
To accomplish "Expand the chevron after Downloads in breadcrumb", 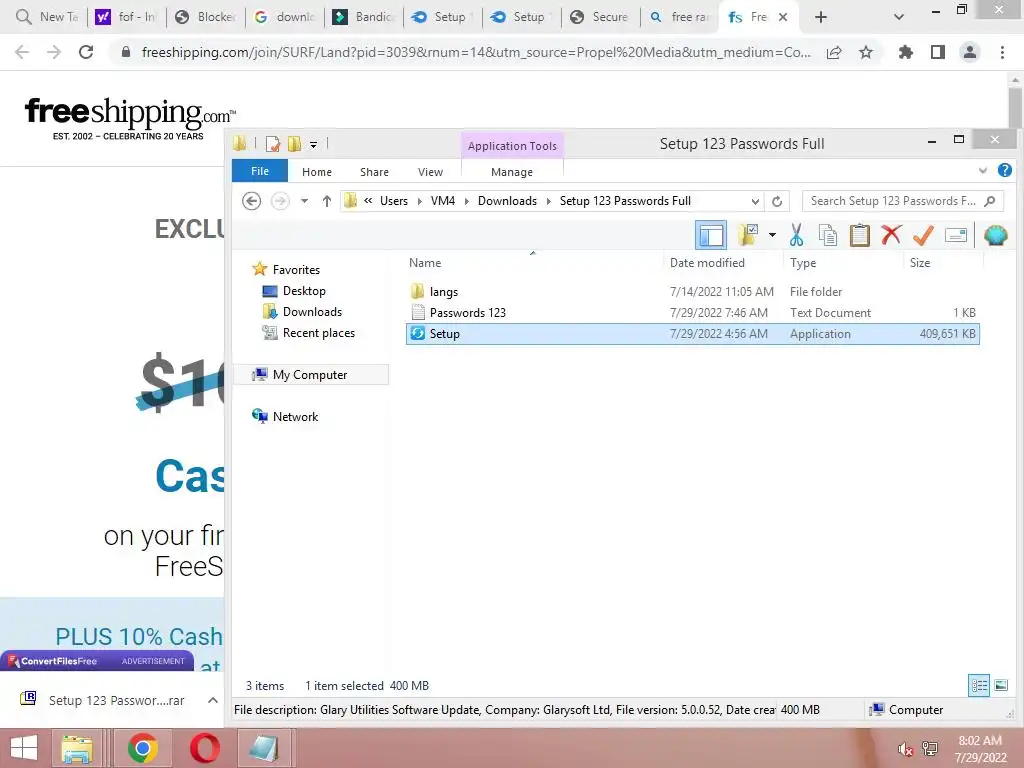I will coord(549,201).
